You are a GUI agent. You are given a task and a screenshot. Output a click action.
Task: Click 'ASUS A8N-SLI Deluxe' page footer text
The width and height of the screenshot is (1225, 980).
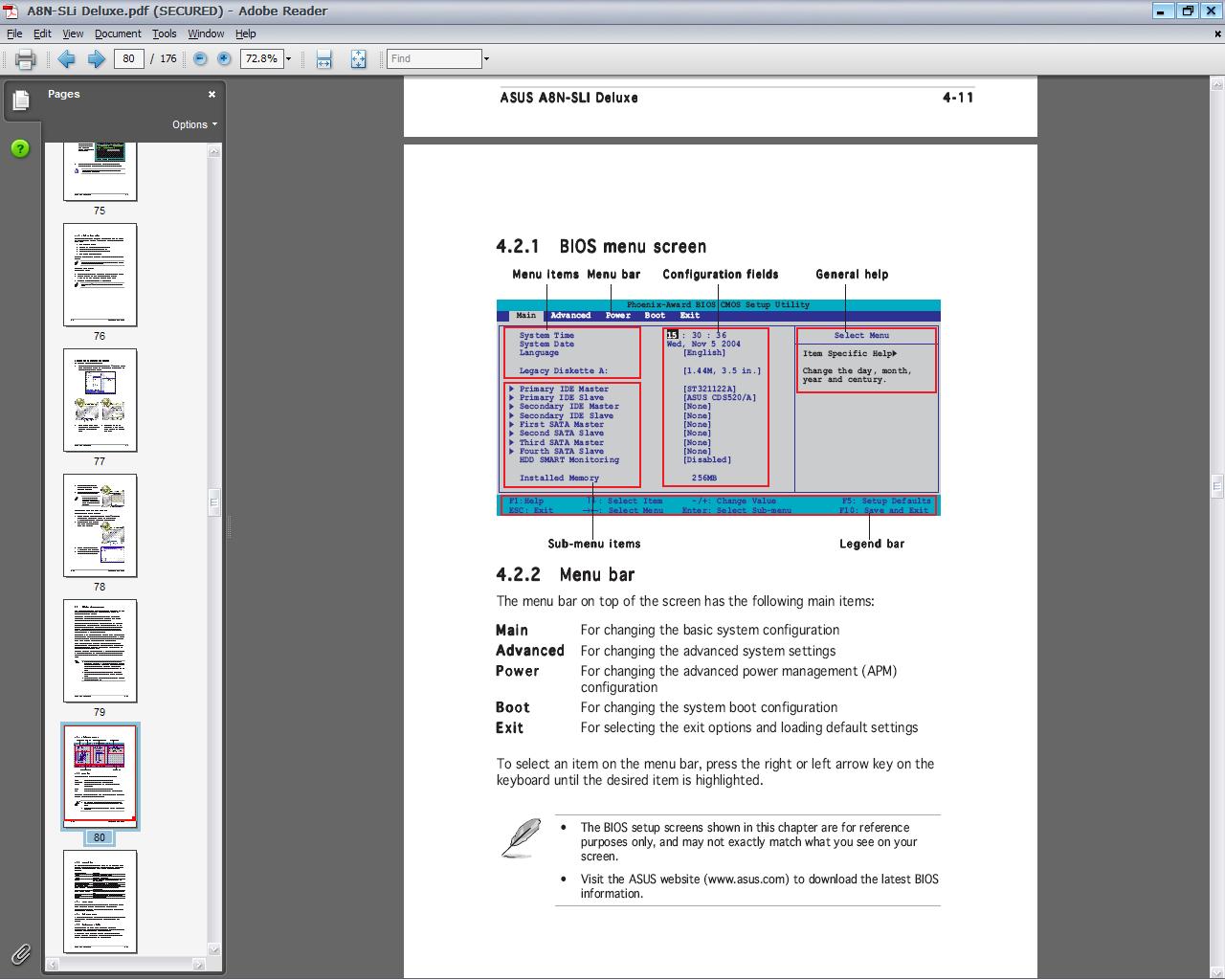(568, 98)
